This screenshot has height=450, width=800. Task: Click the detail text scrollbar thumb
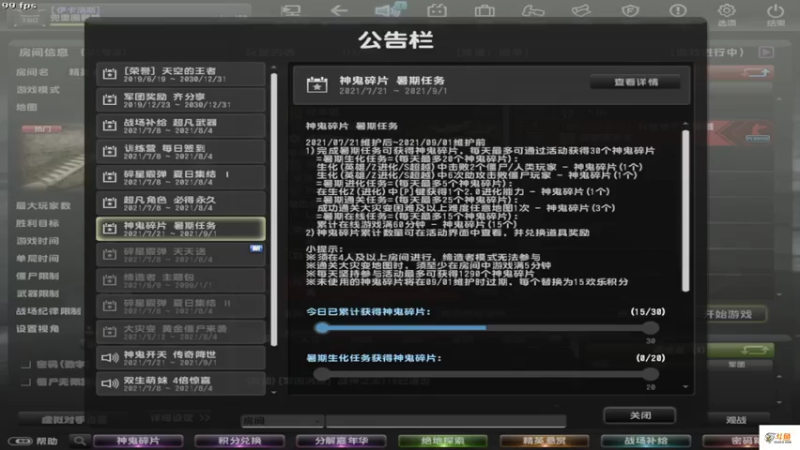click(x=685, y=211)
